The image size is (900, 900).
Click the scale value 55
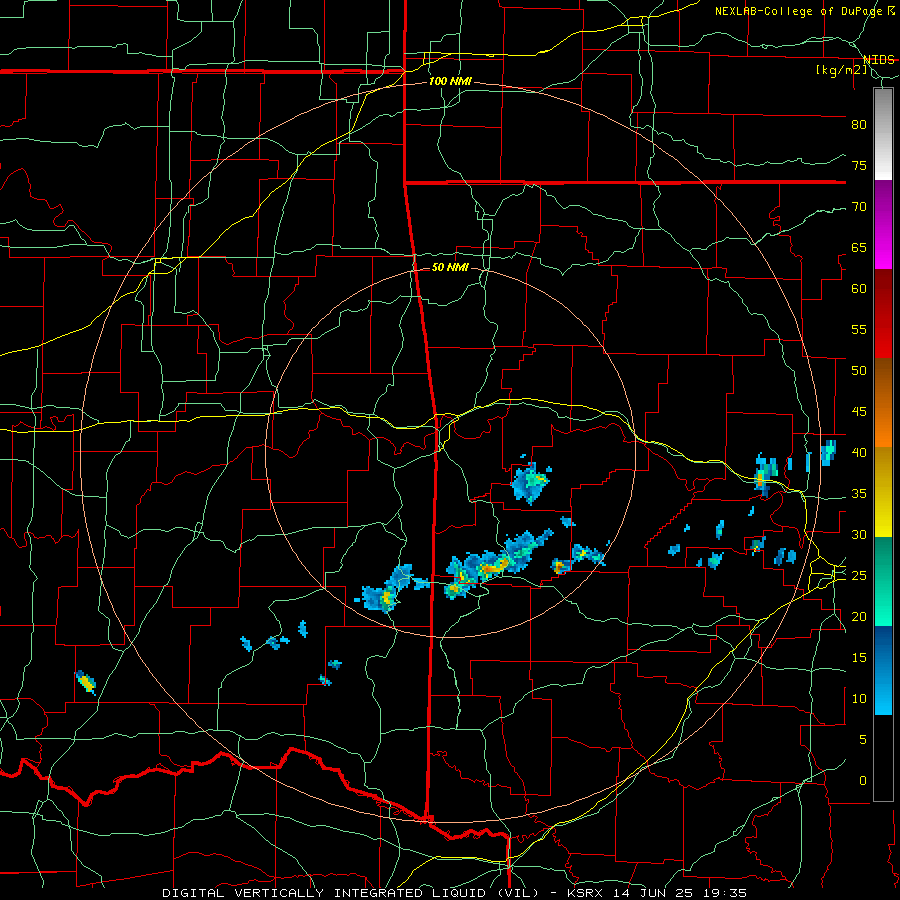click(x=859, y=330)
